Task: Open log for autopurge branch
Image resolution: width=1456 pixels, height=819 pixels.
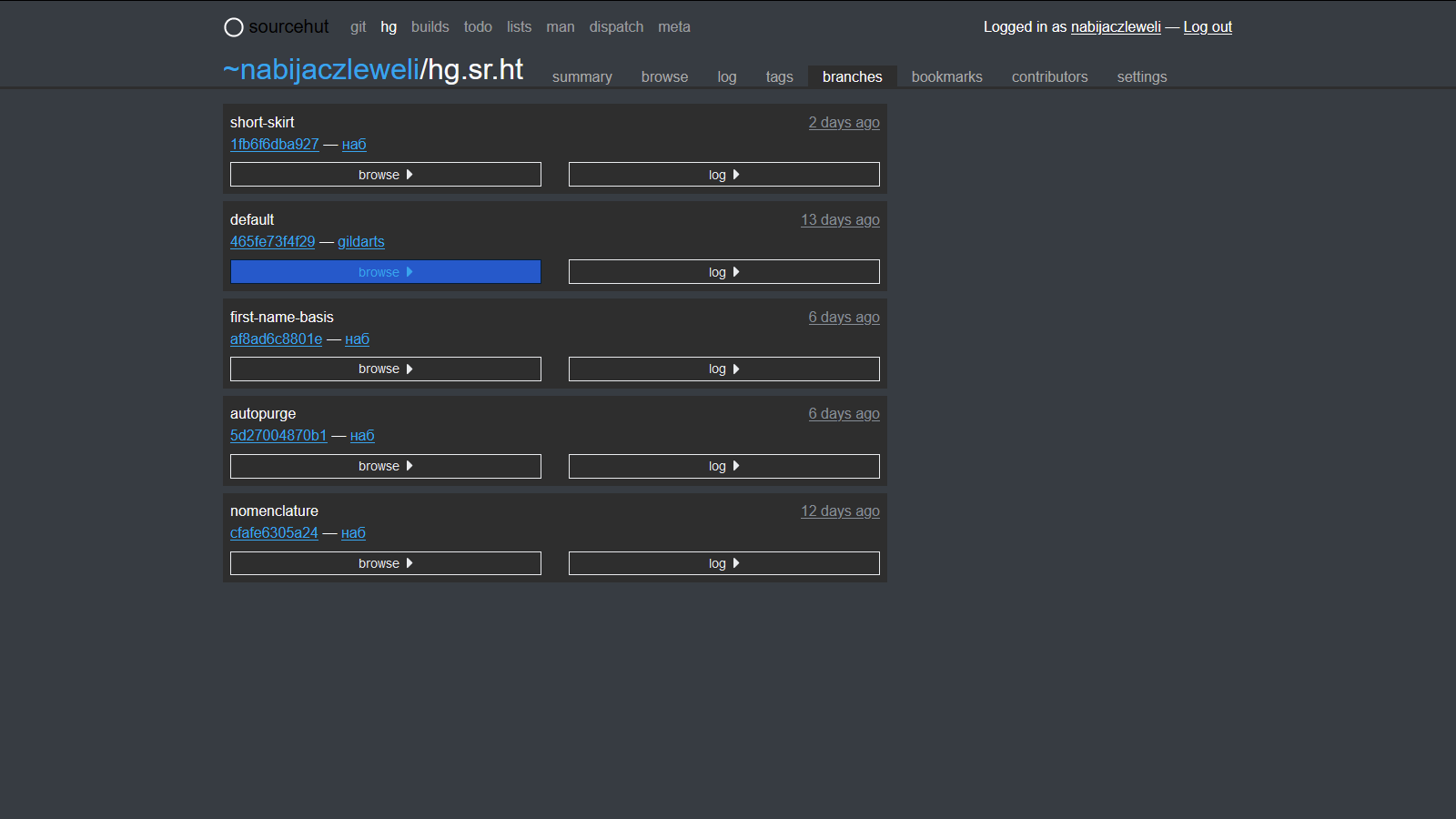Action: [723, 466]
